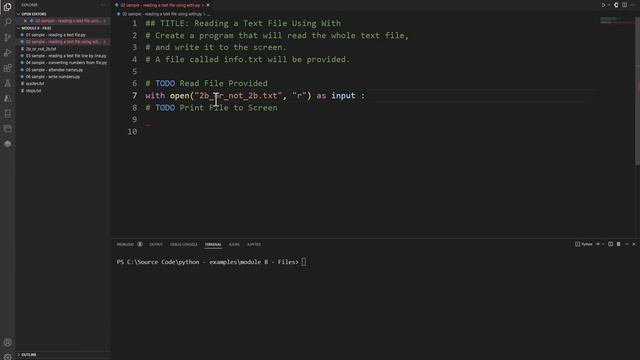Close 02 sample file in Open Editors

(x=25, y=21)
